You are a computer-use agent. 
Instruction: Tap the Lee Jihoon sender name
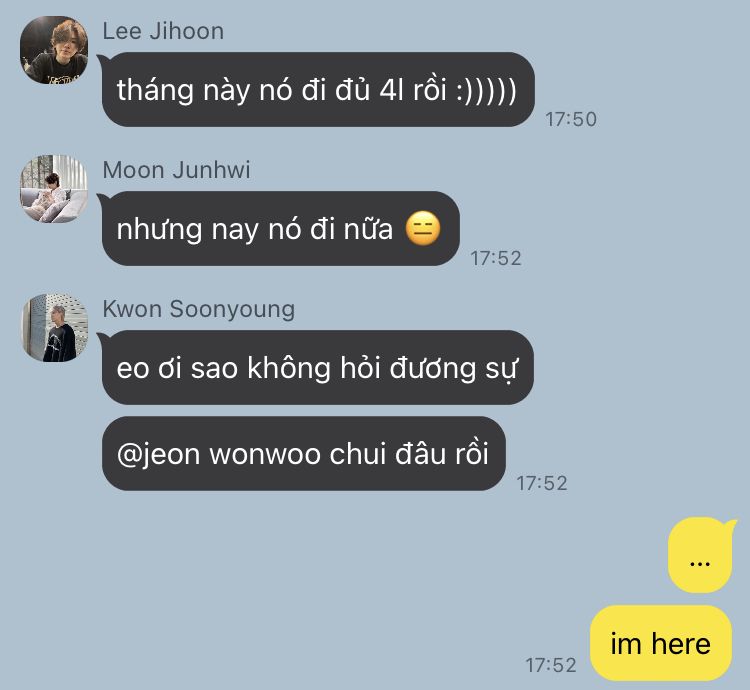coord(163,32)
